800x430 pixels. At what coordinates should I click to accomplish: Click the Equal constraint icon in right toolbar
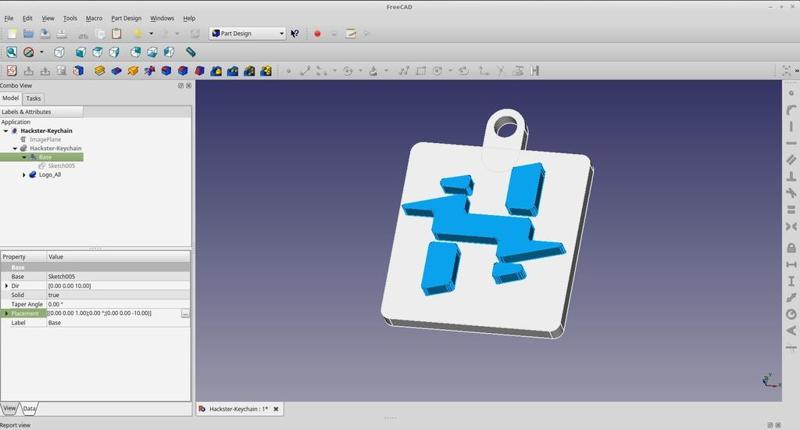[x=791, y=210]
